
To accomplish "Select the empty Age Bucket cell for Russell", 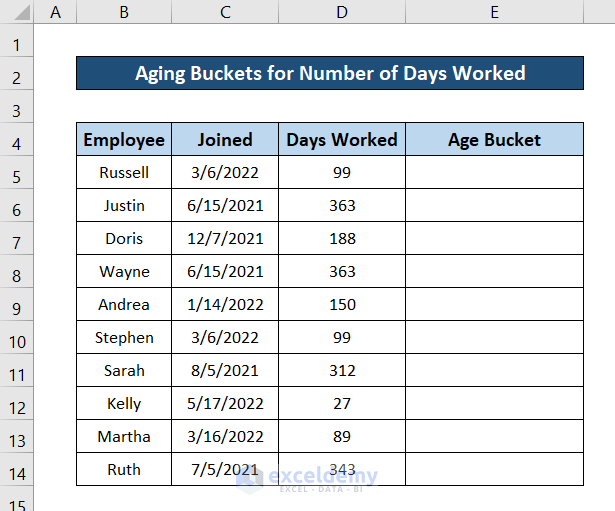I will tap(494, 173).
